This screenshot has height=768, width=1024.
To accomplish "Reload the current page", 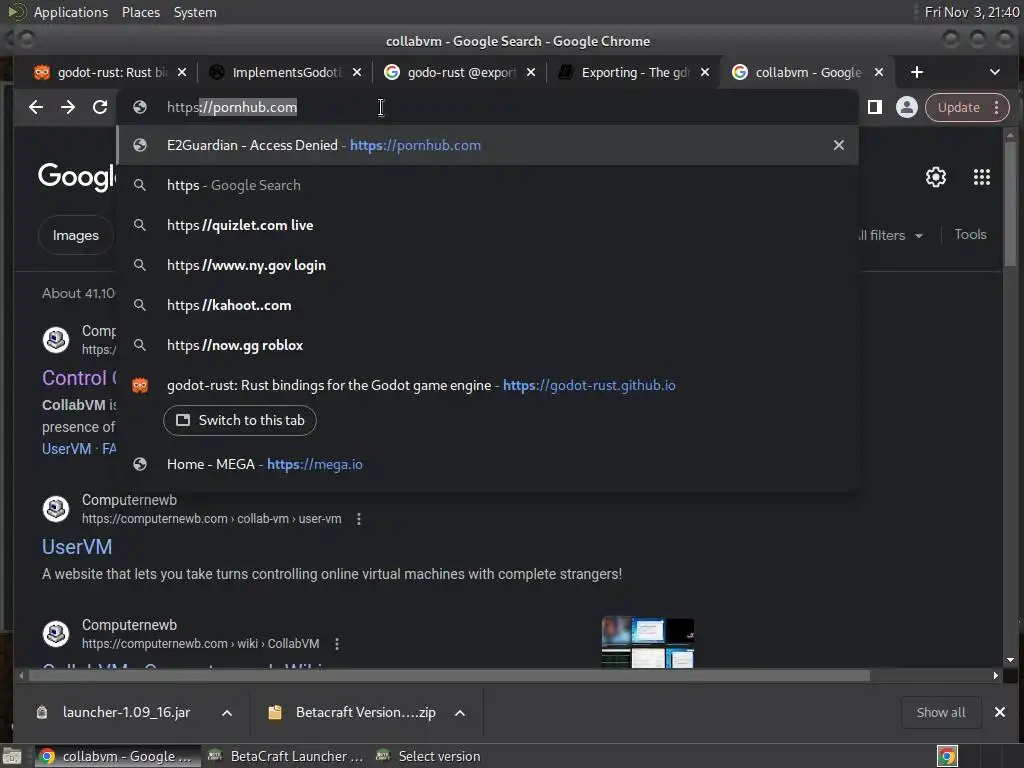I will 100,107.
